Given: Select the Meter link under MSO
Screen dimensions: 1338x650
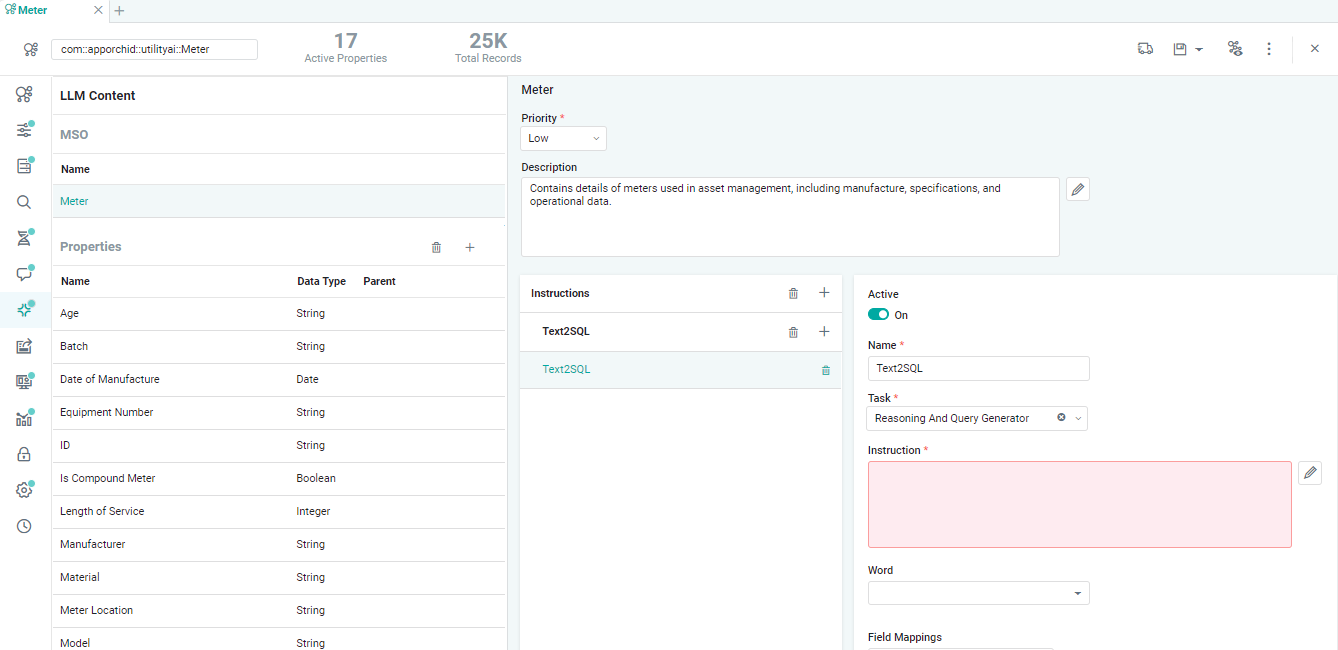Looking at the screenshot, I should pos(74,201).
